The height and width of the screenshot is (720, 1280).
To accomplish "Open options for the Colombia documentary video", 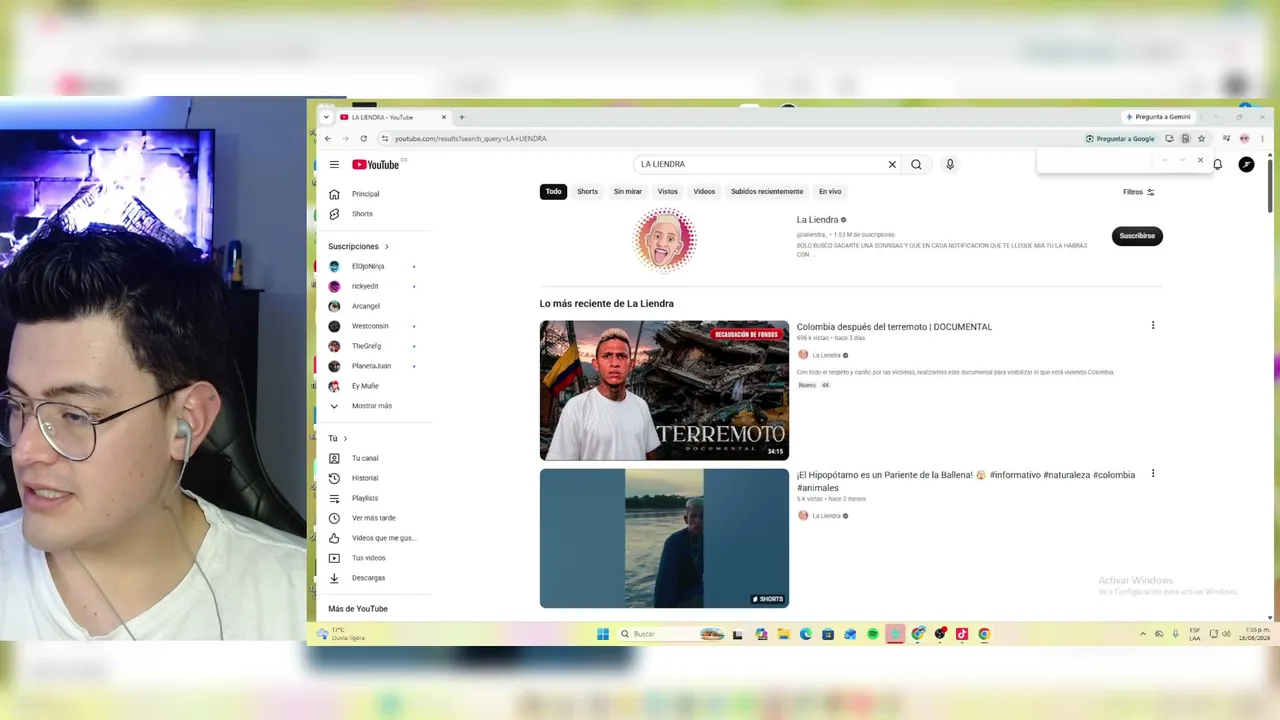I will click(x=1153, y=325).
